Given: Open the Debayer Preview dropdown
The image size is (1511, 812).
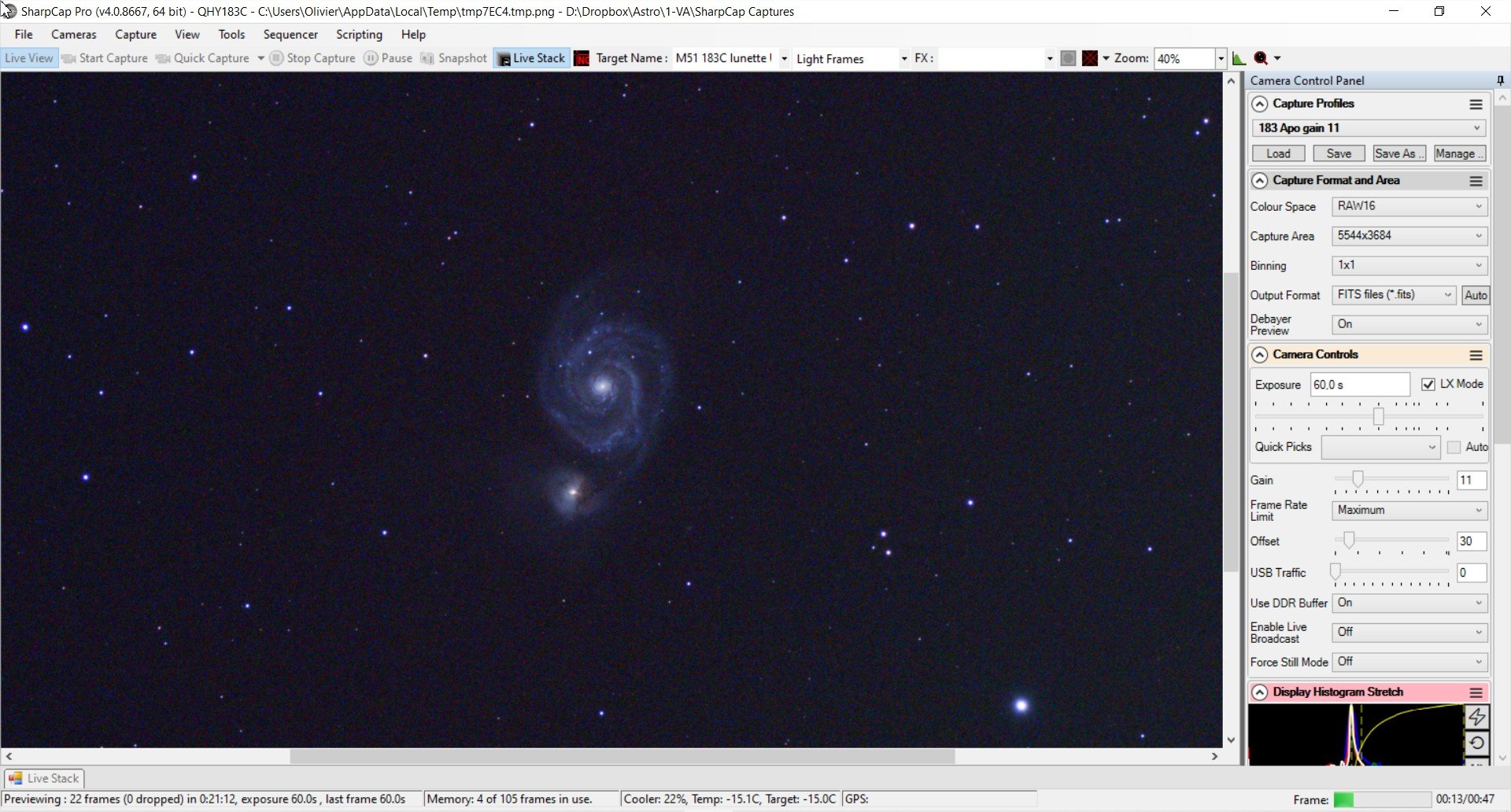Looking at the screenshot, I should (x=1409, y=324).
